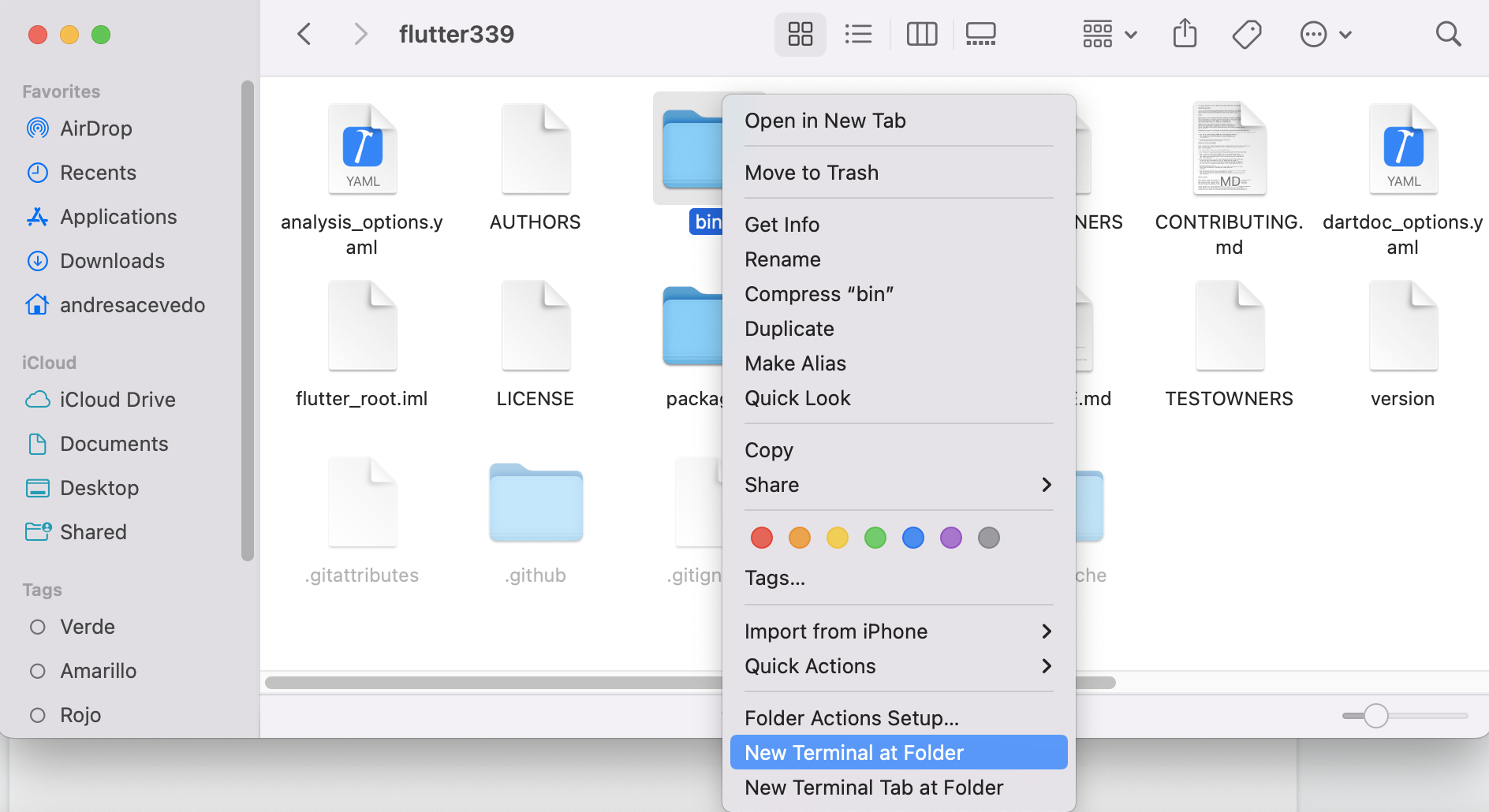This screenshot has width=1489, height=812.
Task: Select the flutter_root.iml file
Action: tap(362, 325)
